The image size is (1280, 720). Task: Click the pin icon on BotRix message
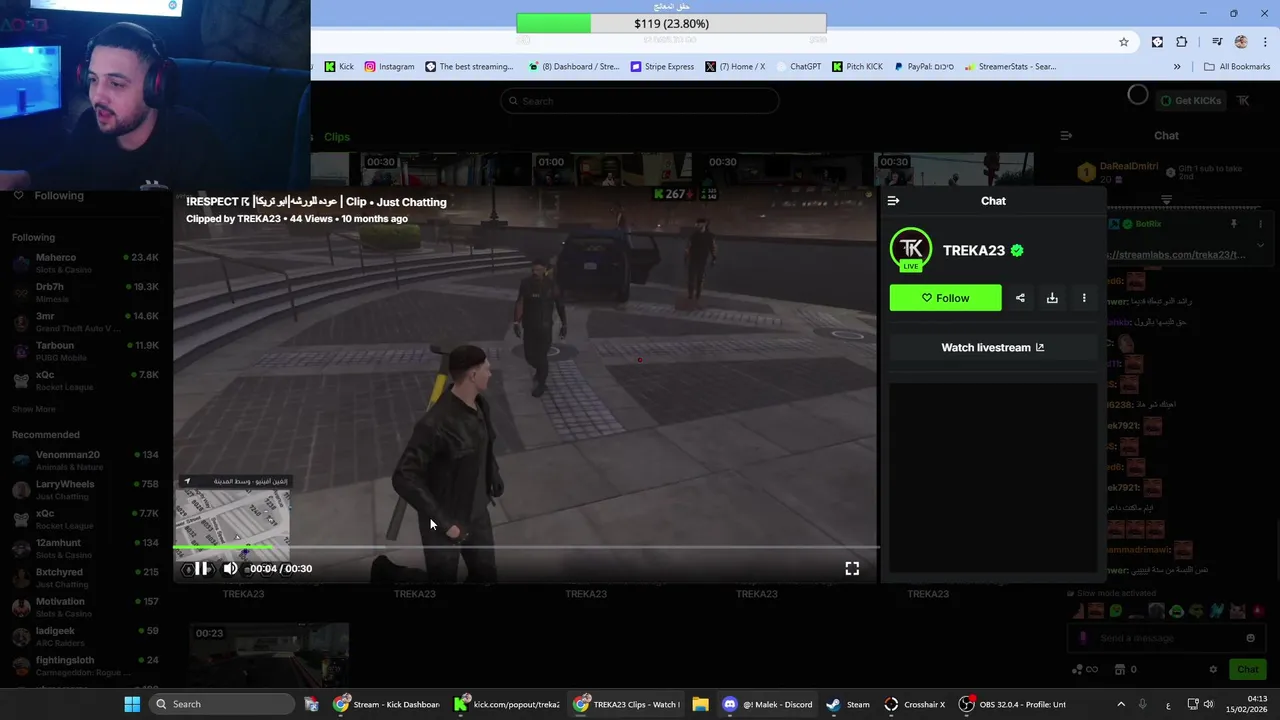click(1234, 224)
